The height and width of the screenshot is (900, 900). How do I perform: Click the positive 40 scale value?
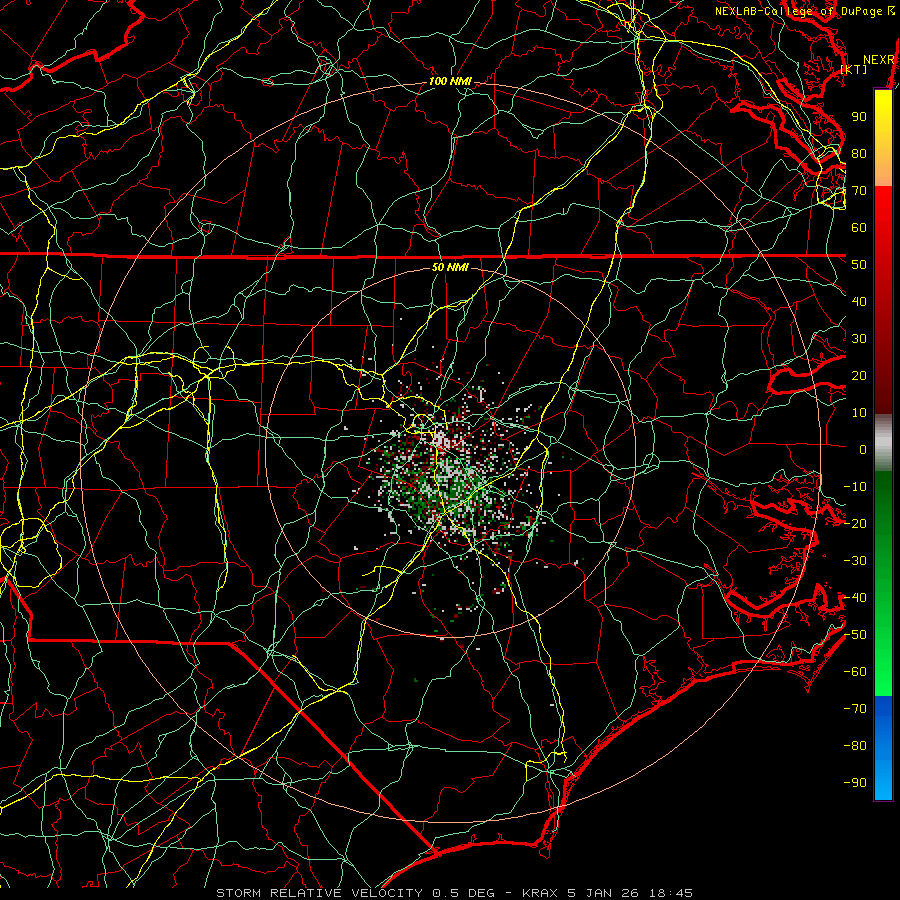[x=859, y=302]
